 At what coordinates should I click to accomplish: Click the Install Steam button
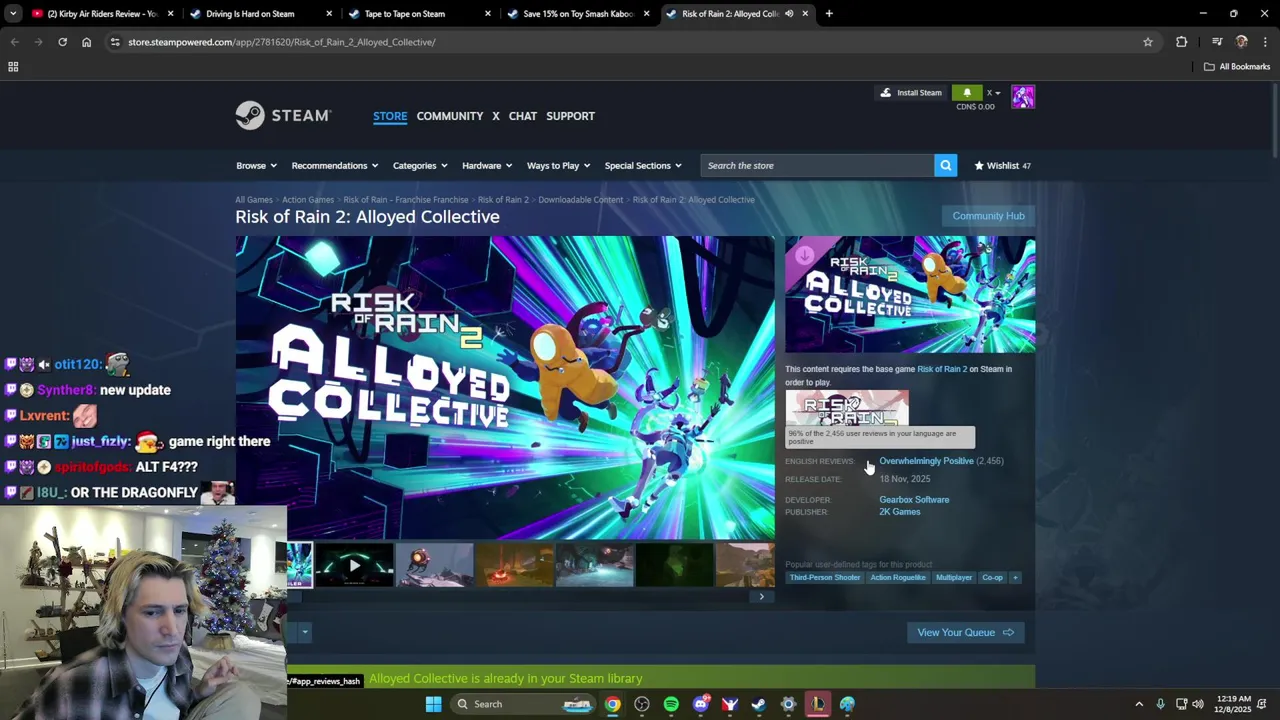click(910, 93)
